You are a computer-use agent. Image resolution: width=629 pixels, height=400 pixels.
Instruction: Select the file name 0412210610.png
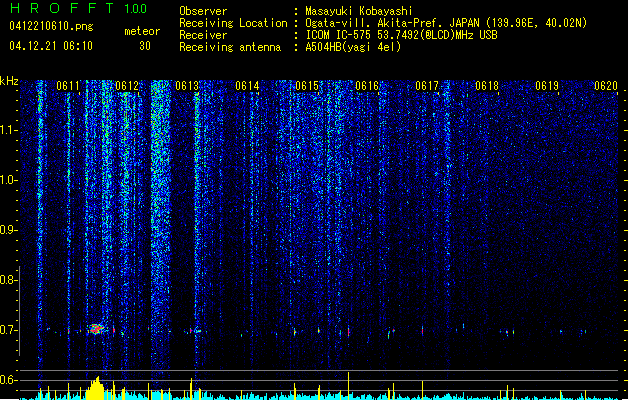click(x=51, y=26)
